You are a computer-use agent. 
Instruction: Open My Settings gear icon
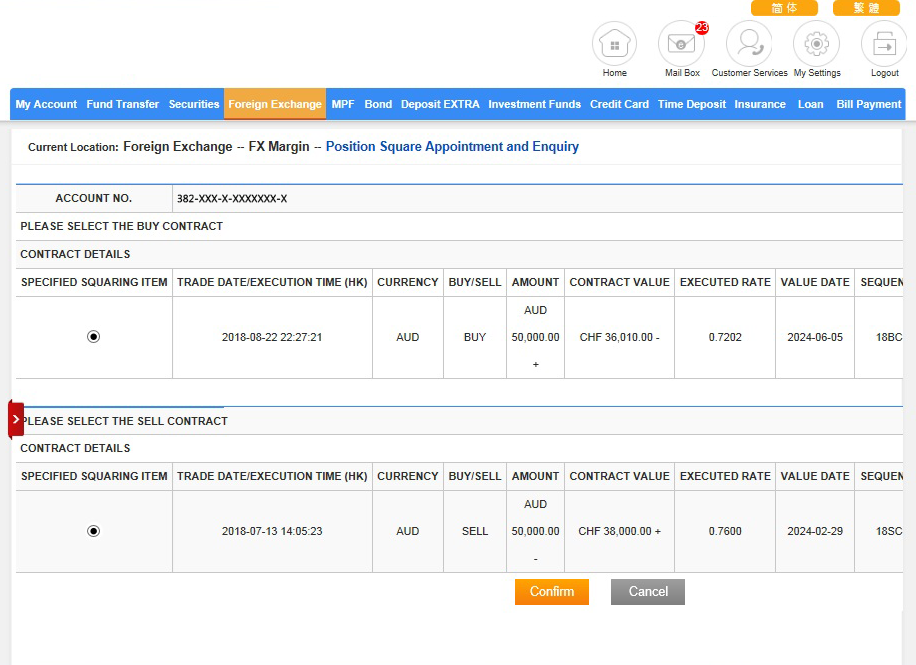(x=816, y=45)
